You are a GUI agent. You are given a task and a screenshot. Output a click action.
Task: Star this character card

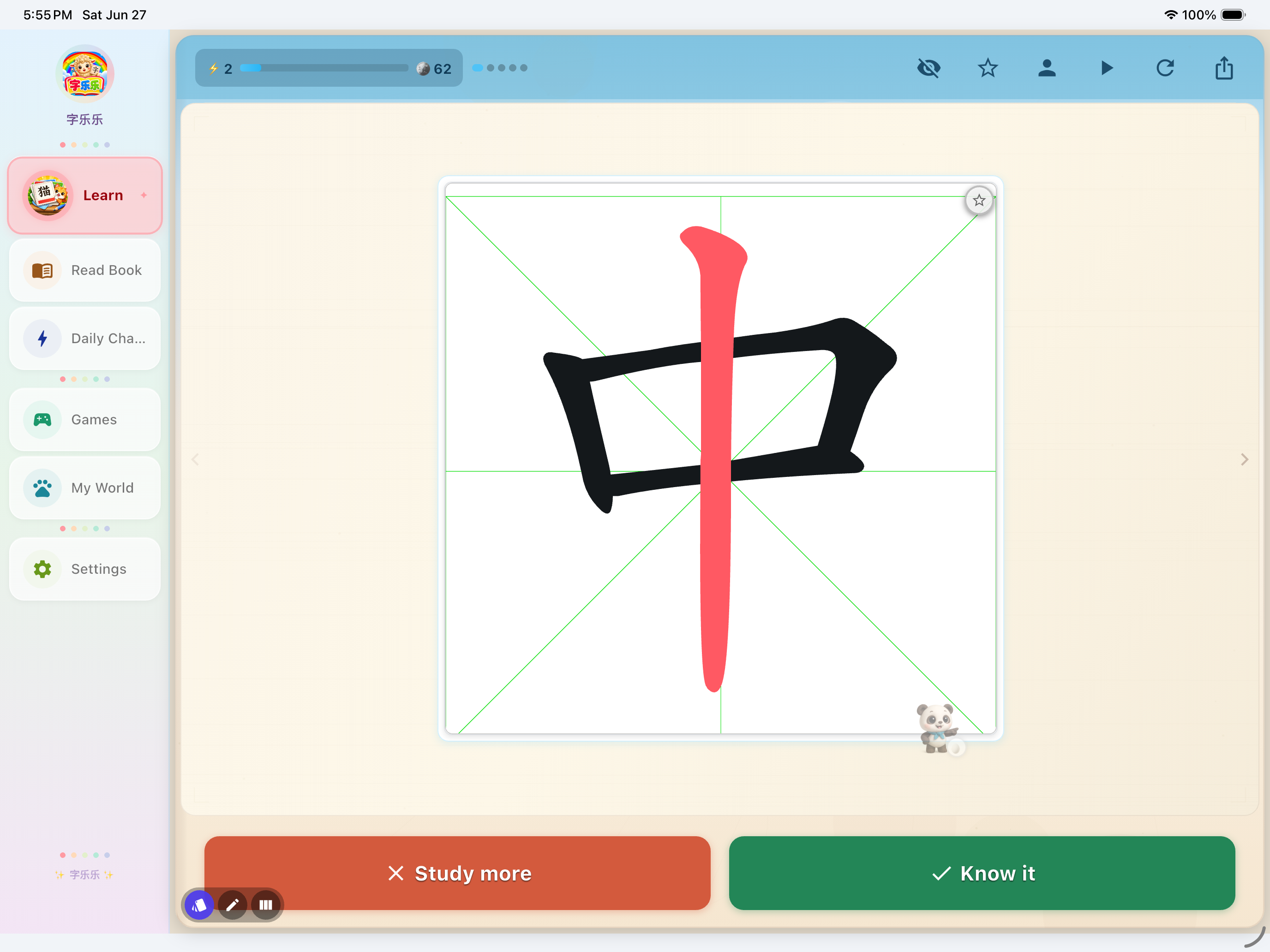pos(979,200)
